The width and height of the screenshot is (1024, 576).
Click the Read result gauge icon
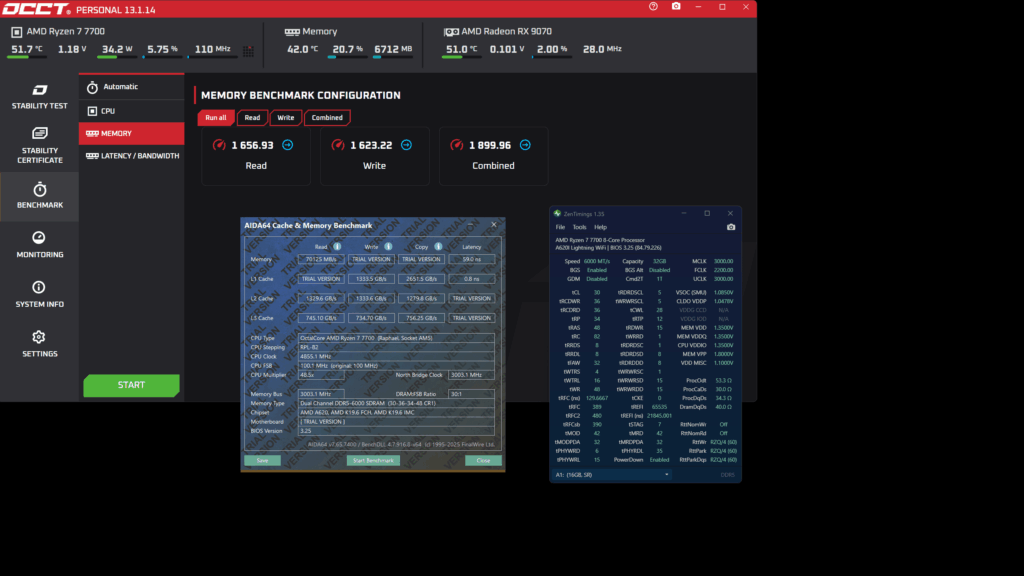219,145
